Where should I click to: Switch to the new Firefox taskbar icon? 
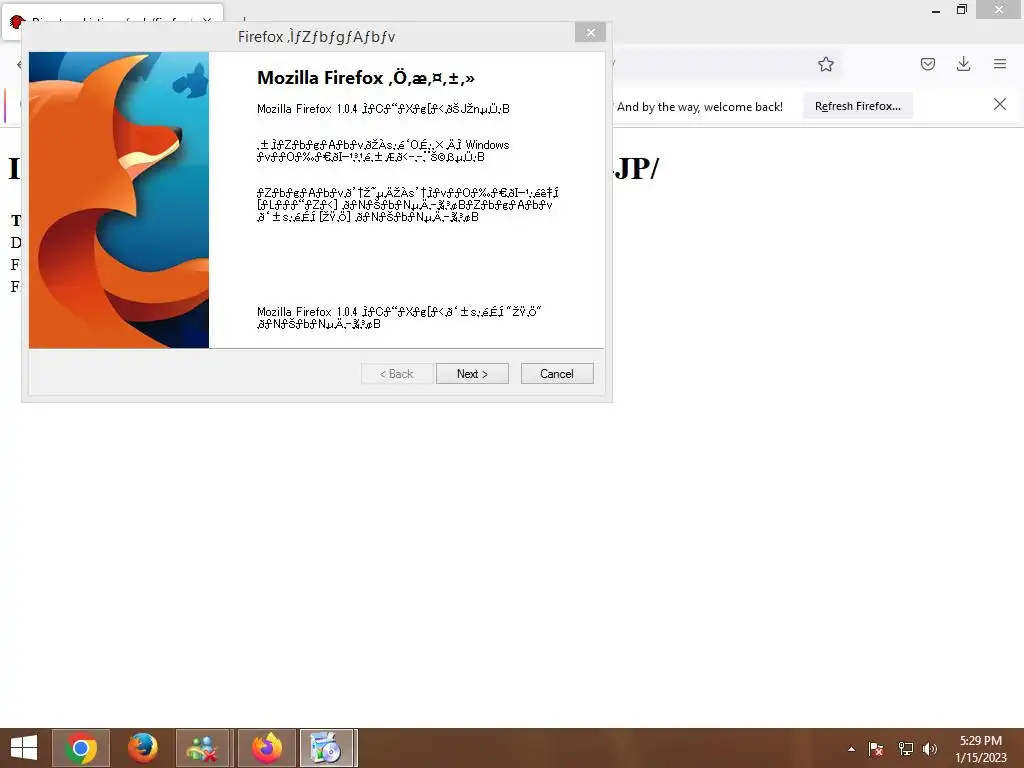(266, 748)
